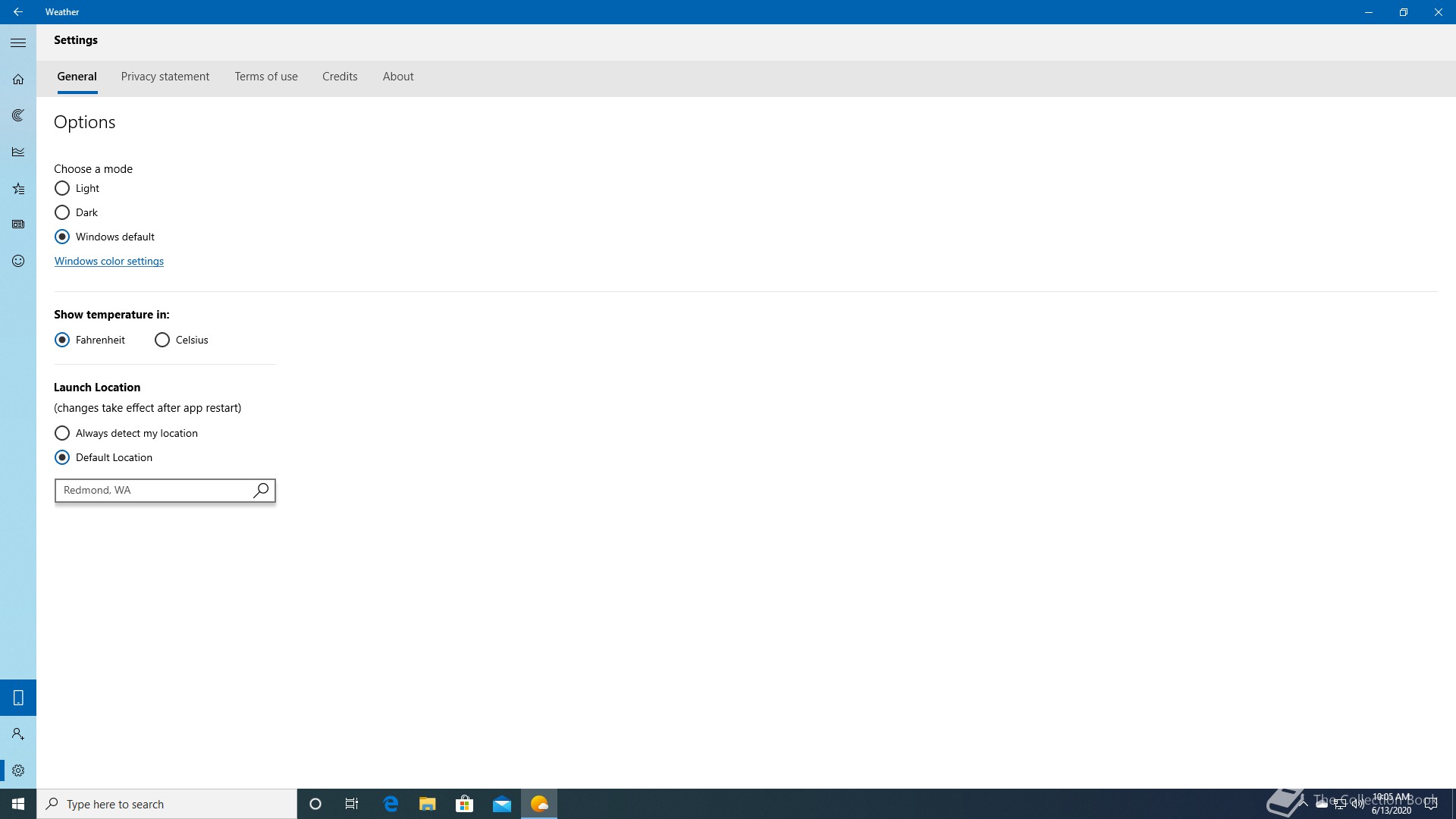Switch to the Privacy statement tab
Screen dimensions: 1456x819
click(165, 77)
